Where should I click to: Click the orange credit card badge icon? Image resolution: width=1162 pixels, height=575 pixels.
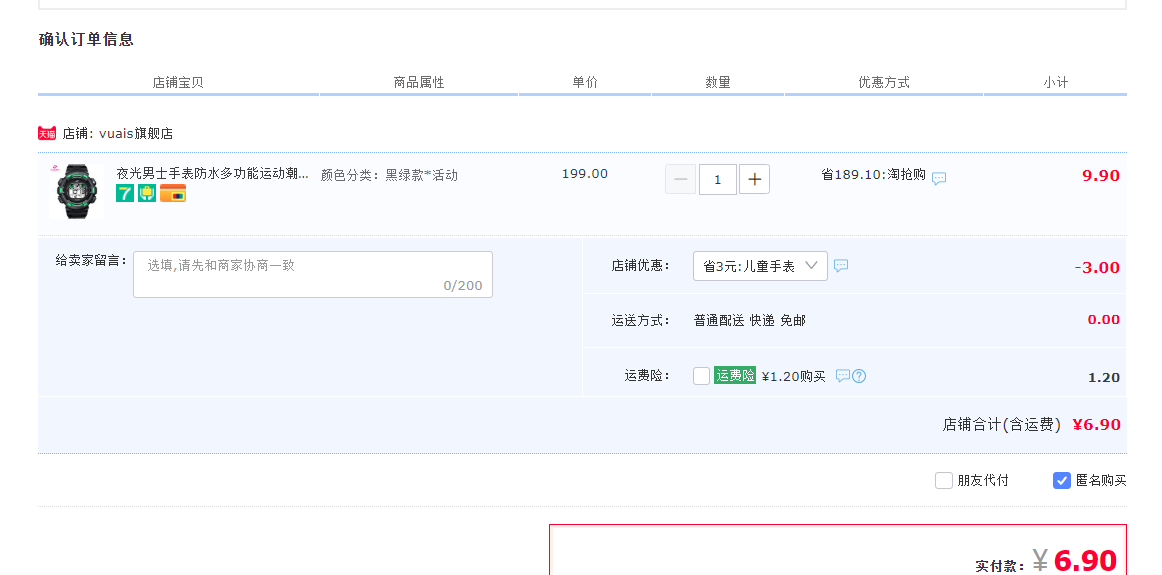tap(173, 193)
